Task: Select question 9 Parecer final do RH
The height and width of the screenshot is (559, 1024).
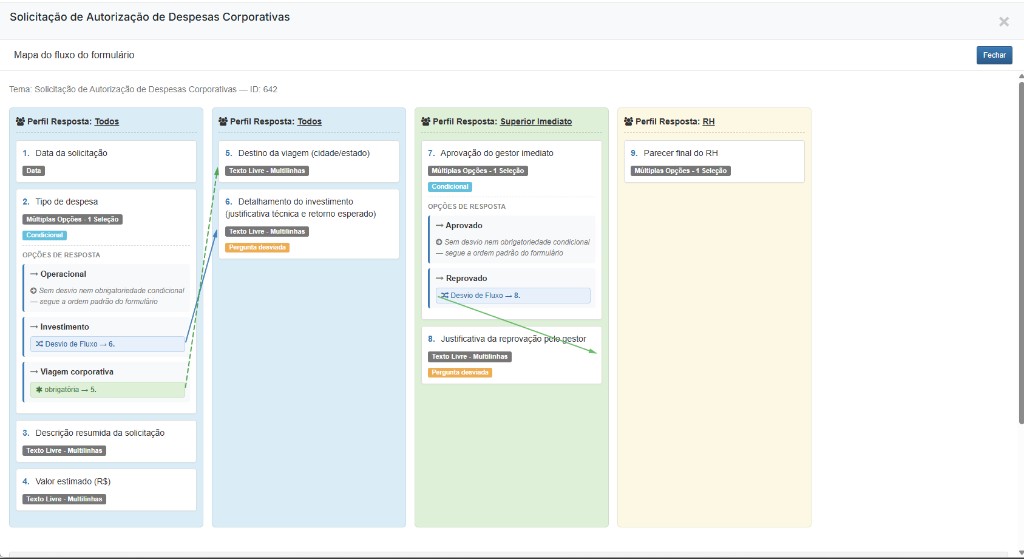Action: click(714, 161)
